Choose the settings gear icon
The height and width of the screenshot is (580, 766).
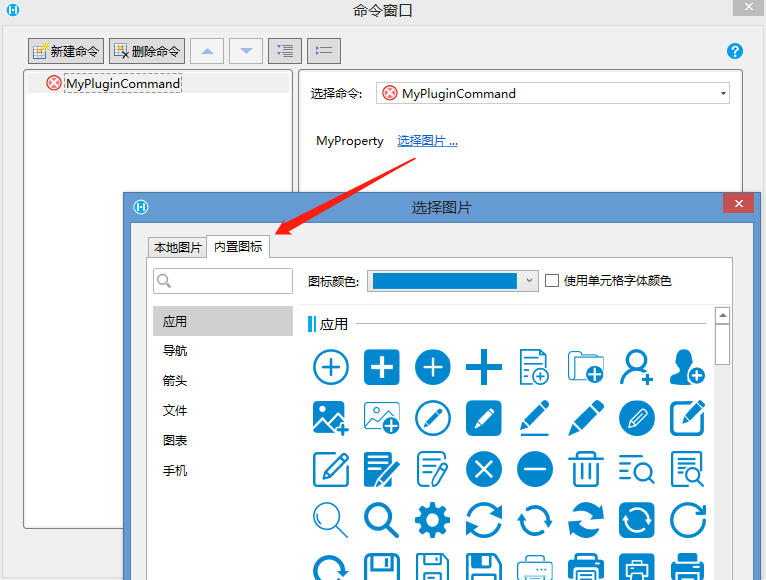pos(433,521)
